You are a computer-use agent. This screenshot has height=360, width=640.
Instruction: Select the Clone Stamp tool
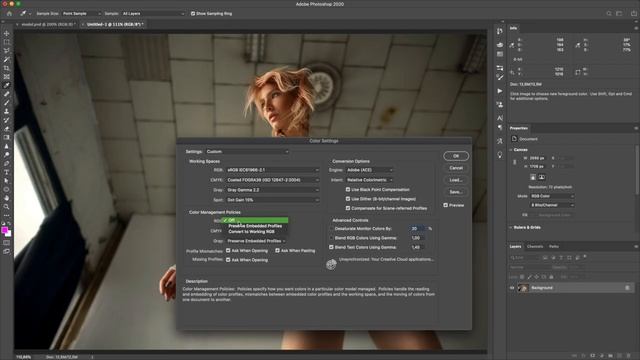(x=7, y=111)
